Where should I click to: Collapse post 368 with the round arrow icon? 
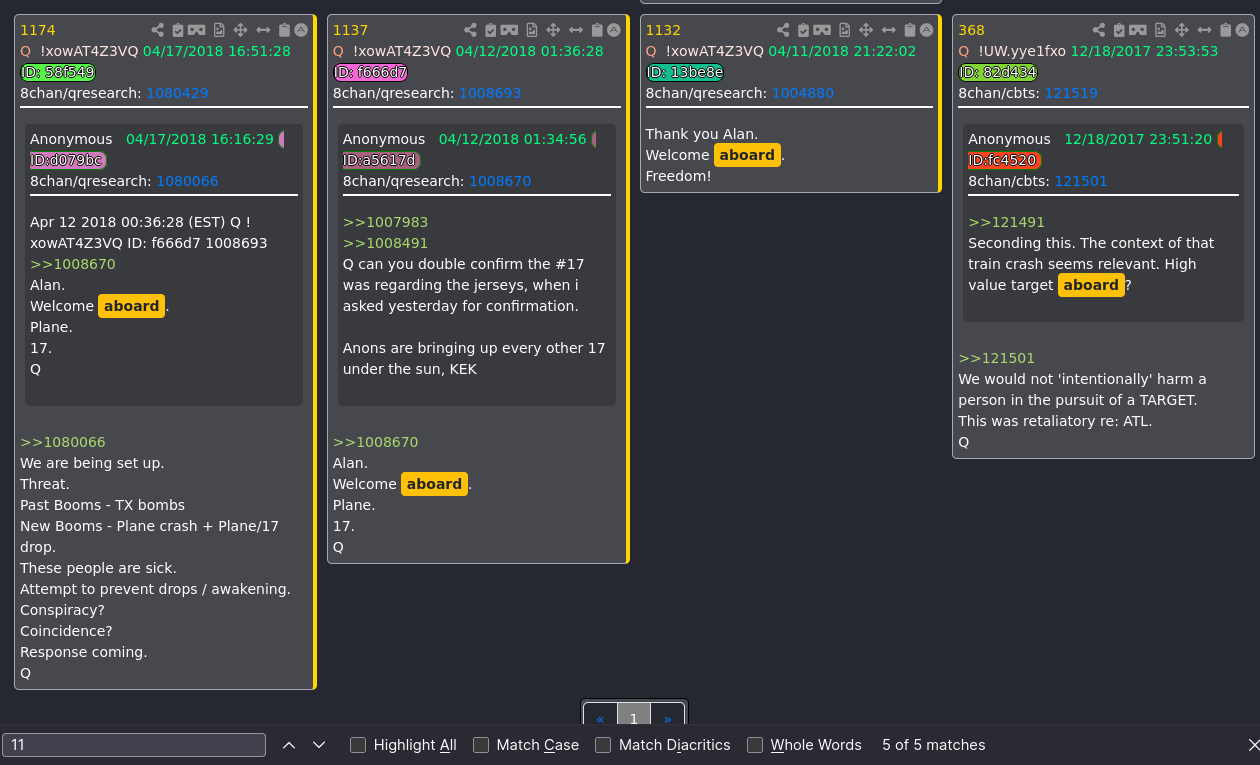(1241, 30)
